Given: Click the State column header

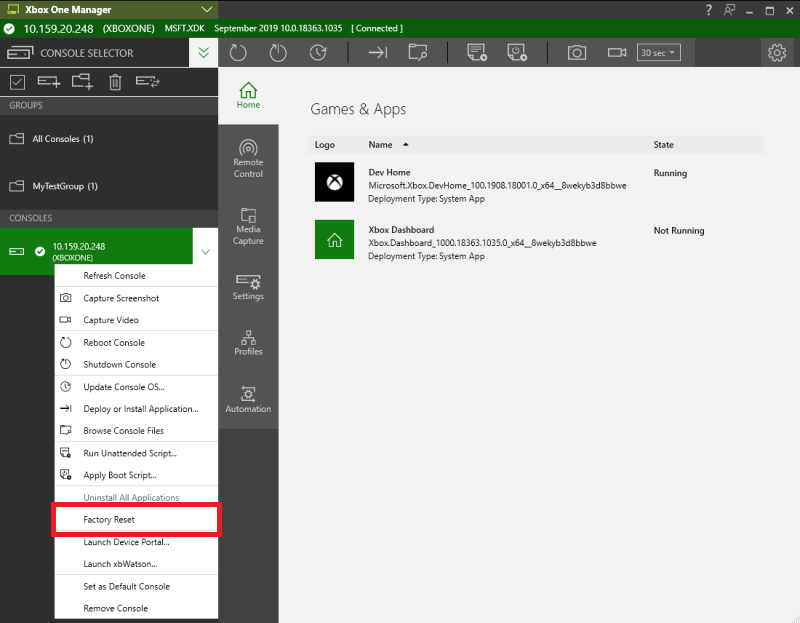Looking at the screenshot, I should coord(663,144).
